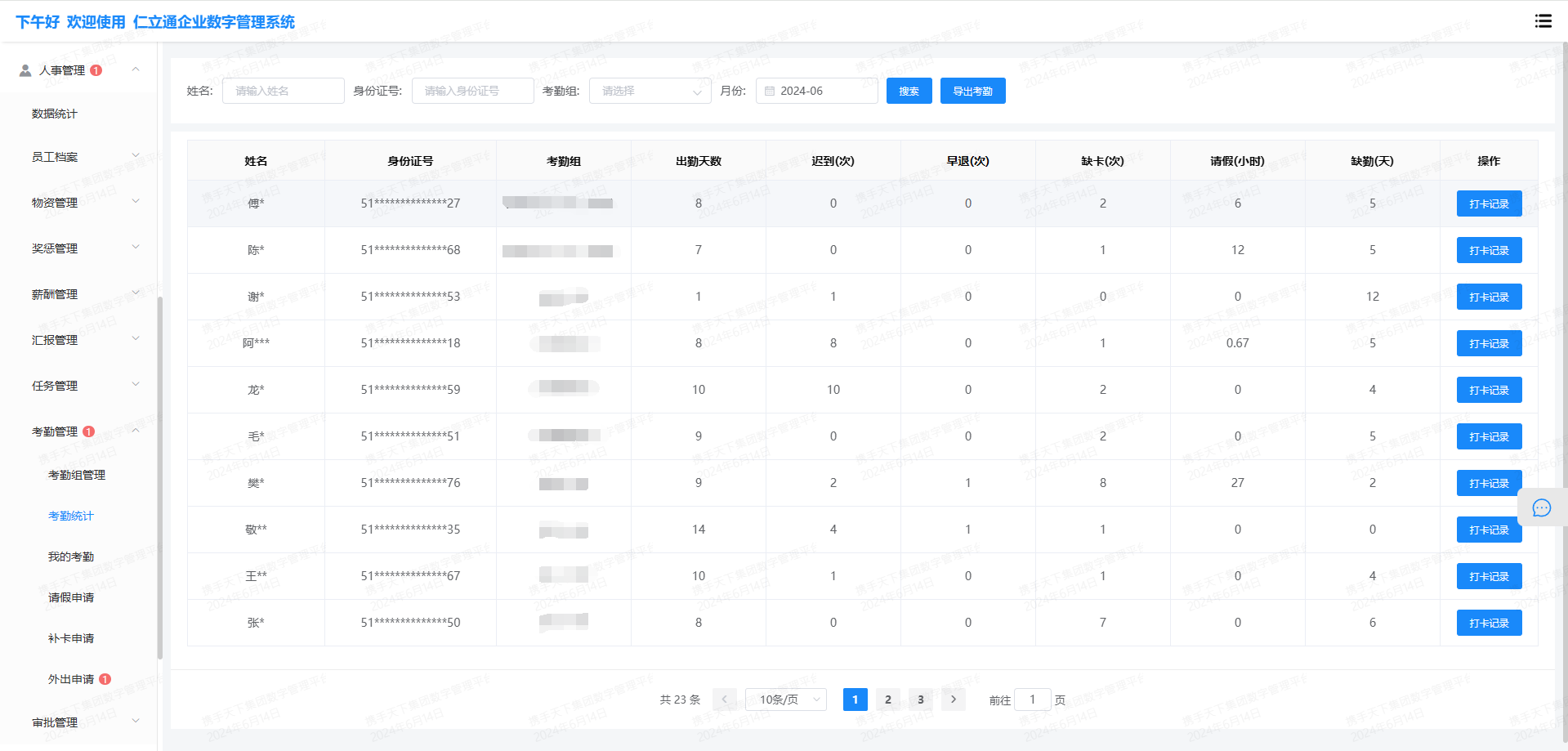Screen dimensions: 1568x751
Task: Open the 考勤组 select dropdown
Action: [650, 91]
